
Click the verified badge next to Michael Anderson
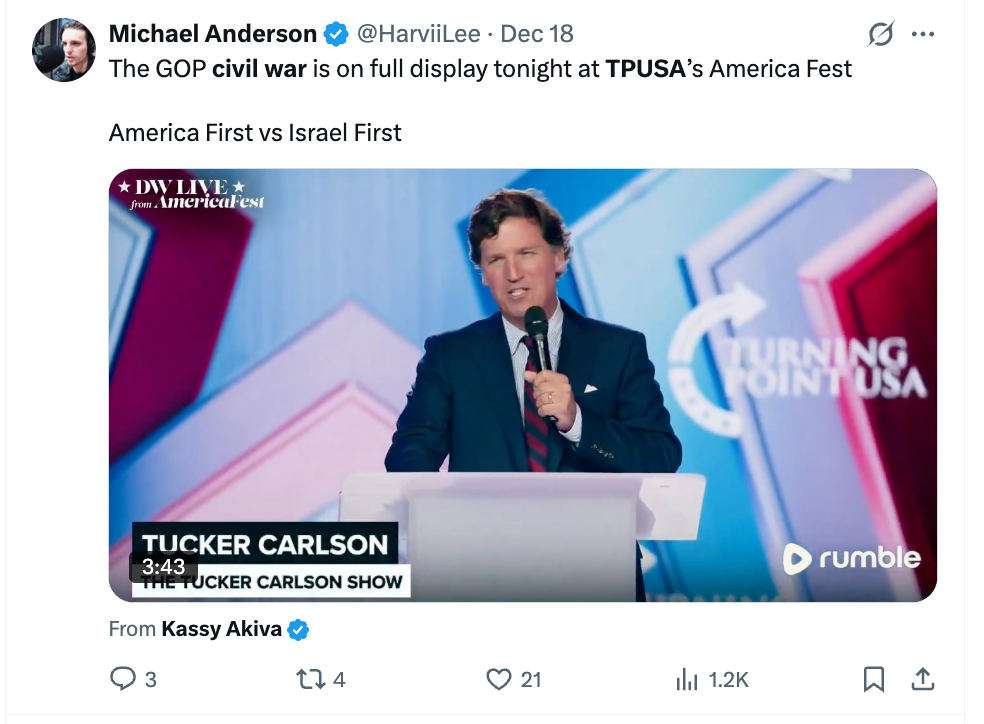[335, 34]
